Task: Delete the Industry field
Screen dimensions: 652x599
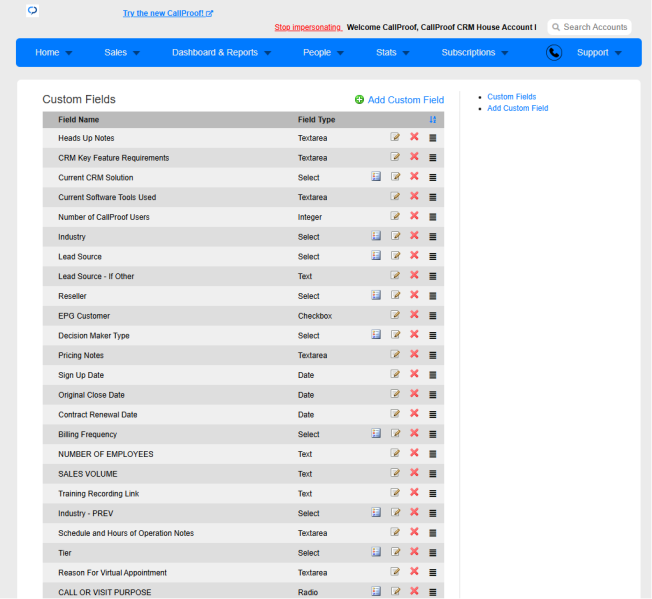Action: coord(414,236)
